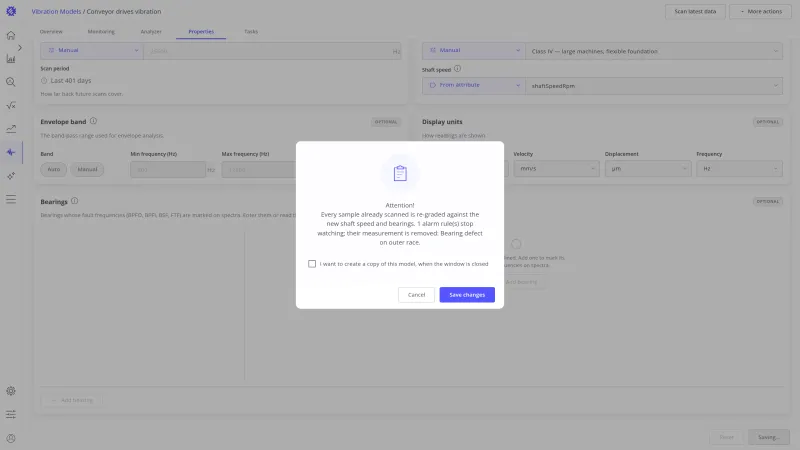
Task: Open the bottom circular sidebar icon
Action: tap(11, 438)
